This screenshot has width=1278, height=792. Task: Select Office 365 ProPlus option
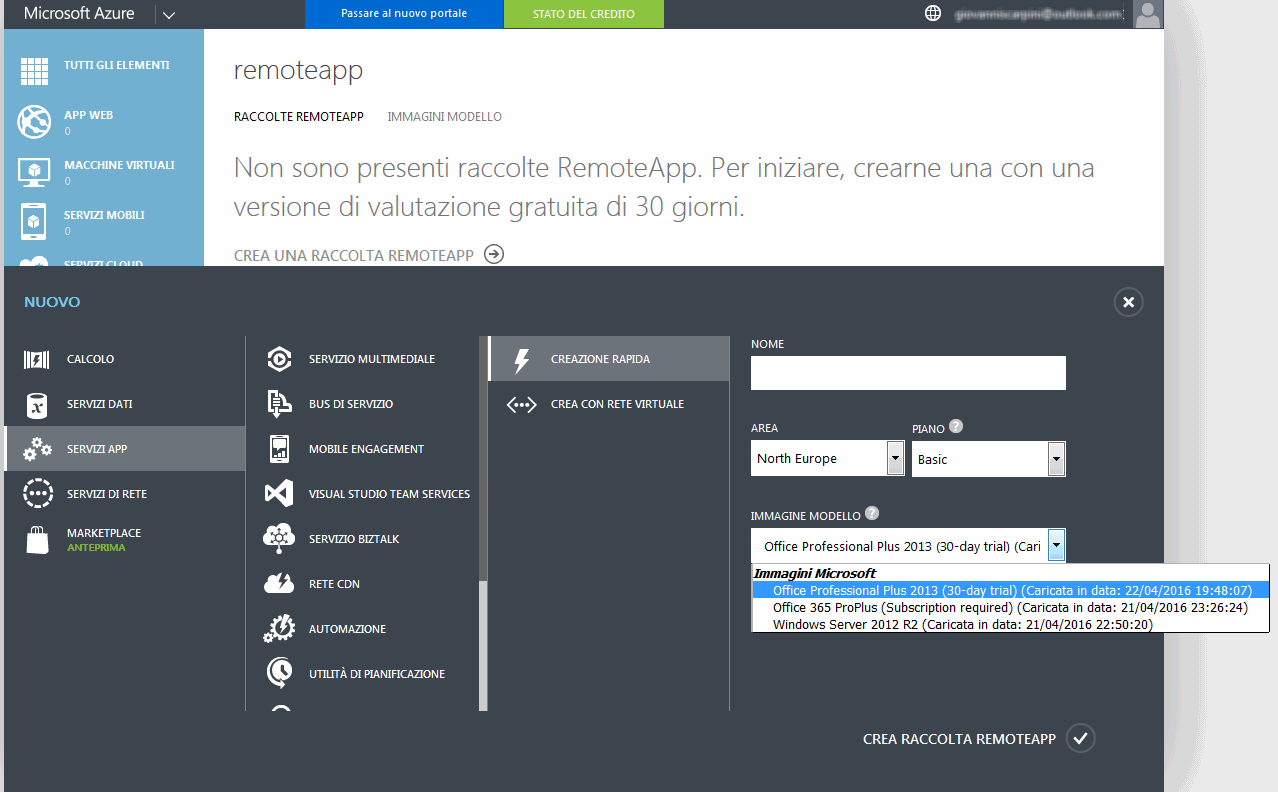(x=1010, y=607)
